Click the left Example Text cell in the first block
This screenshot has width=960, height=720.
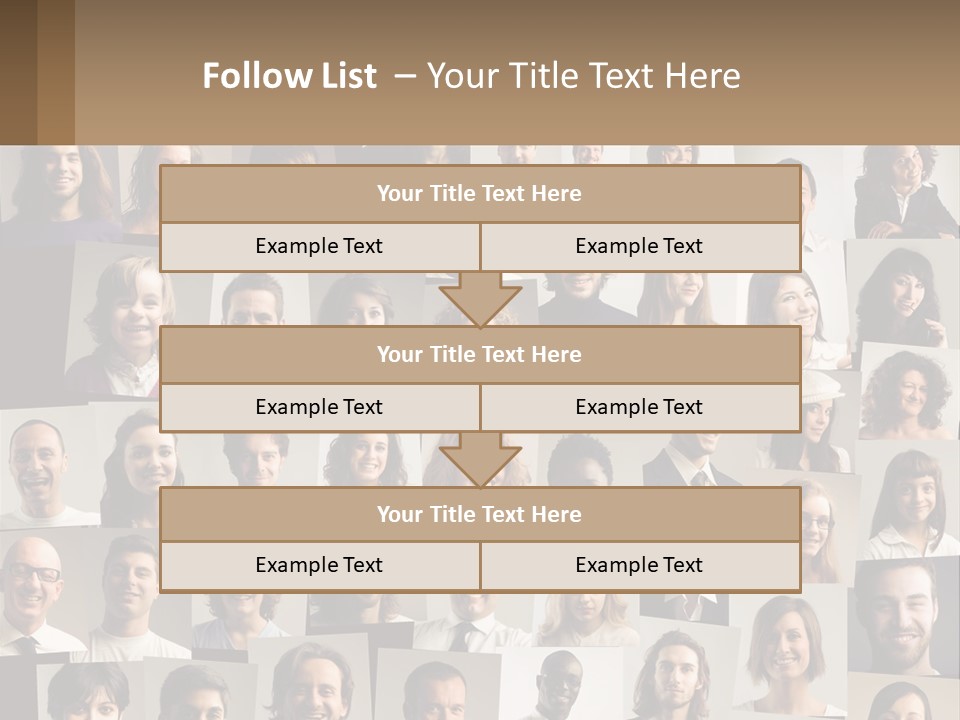319,247
